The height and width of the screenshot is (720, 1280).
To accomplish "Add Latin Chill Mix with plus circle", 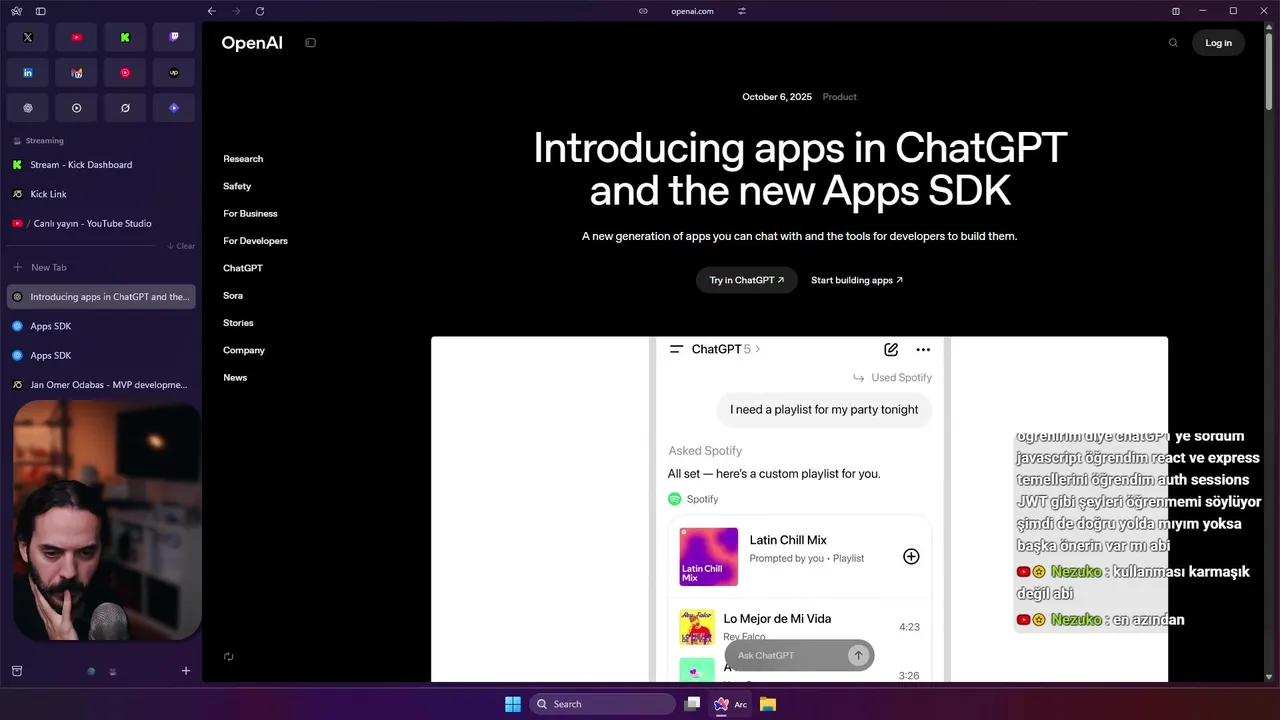I will click(911, 556).
